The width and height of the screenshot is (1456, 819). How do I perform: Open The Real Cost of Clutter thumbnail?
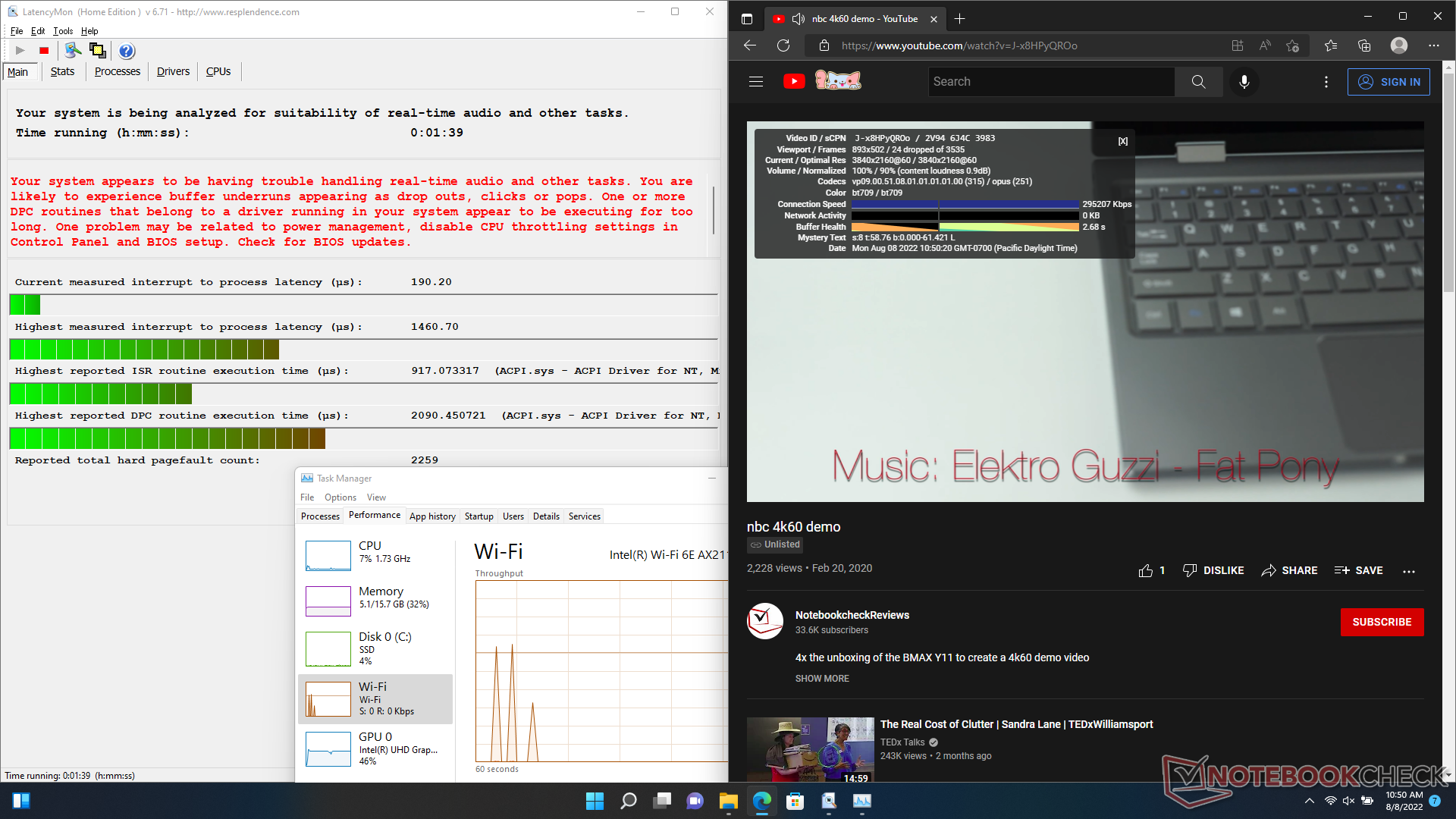pyautogui.click(x=810, y=750)
